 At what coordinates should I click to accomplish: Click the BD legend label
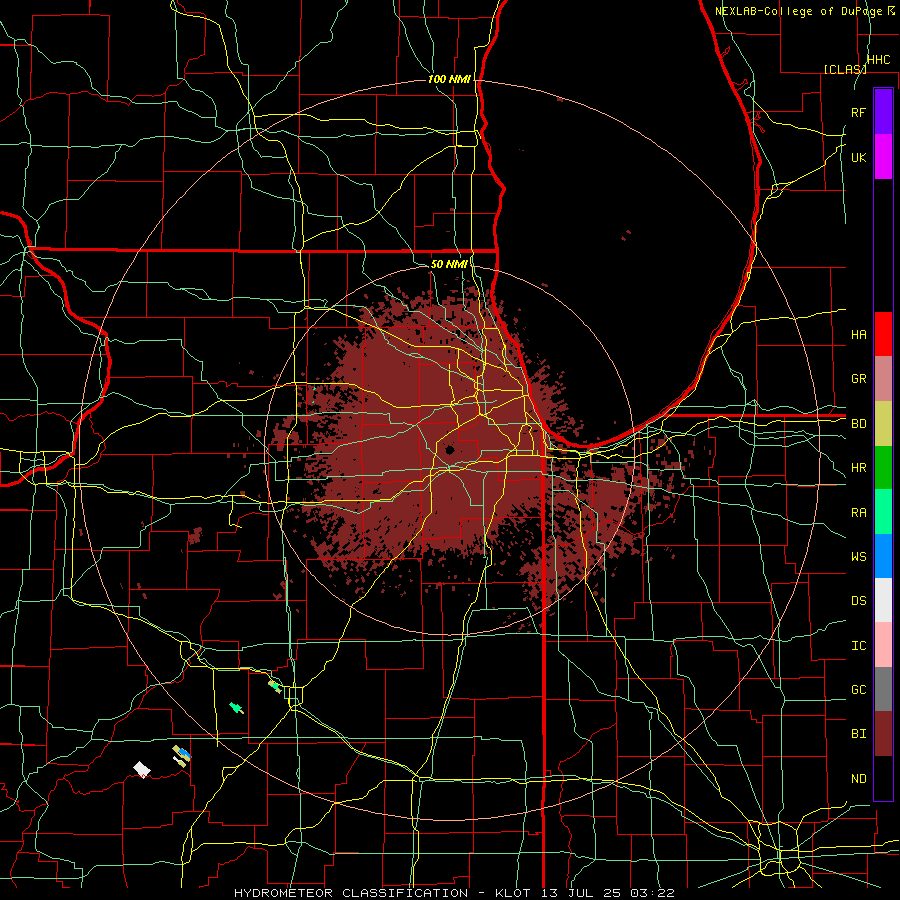859,424
